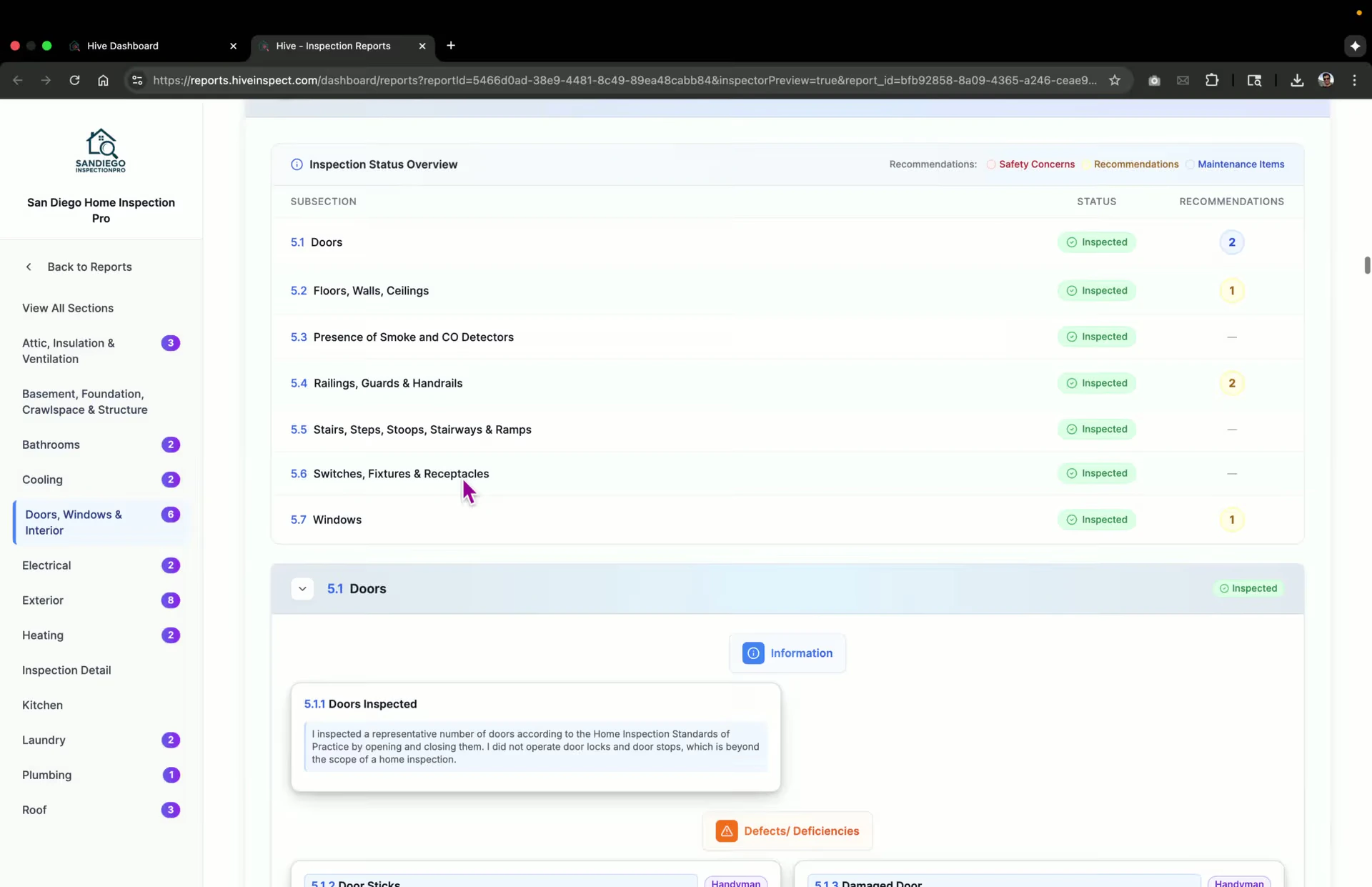Click the Windows recommendations badge 1

point(1231,520)
